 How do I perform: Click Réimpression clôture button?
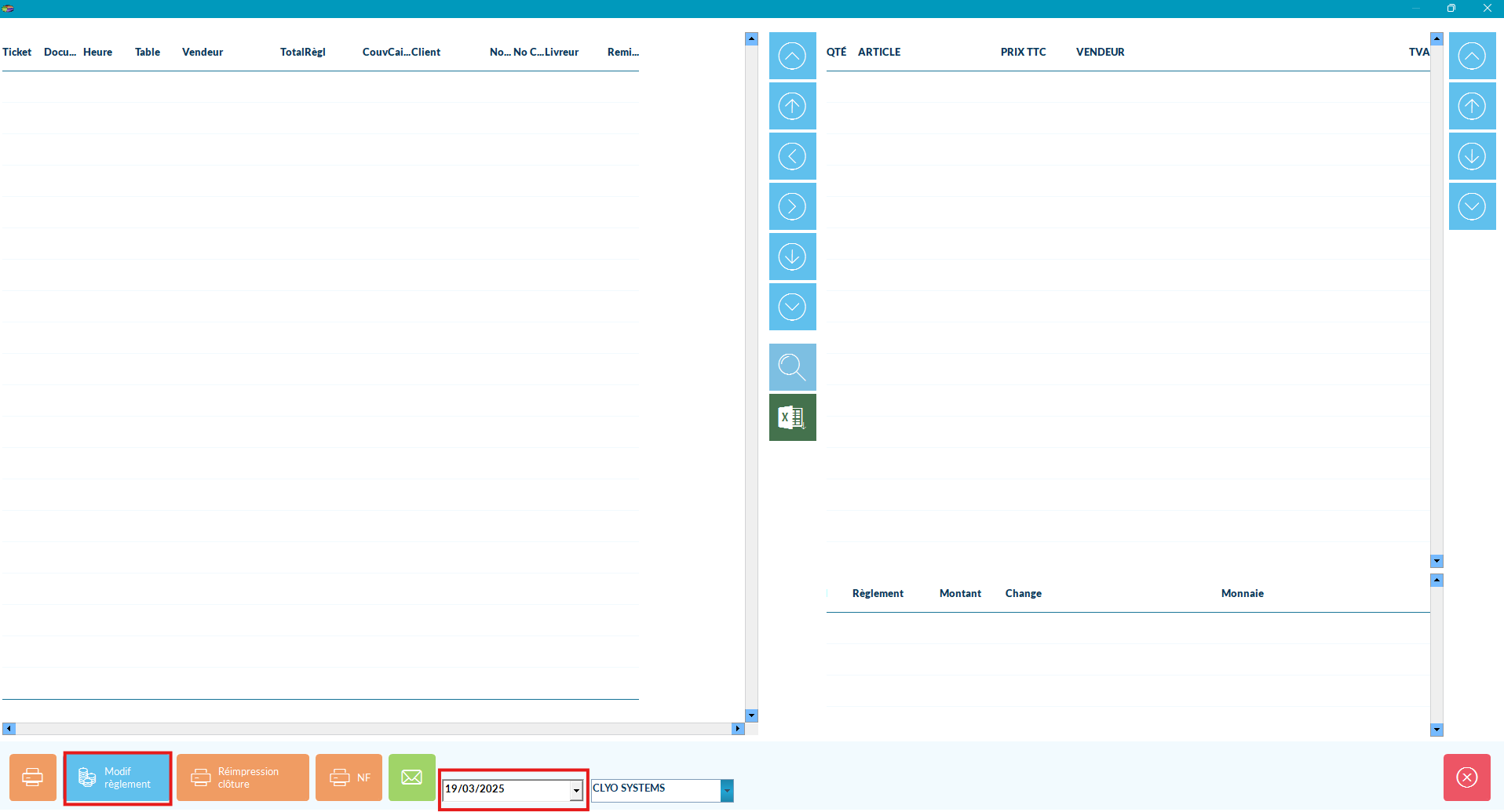point(243,777)
